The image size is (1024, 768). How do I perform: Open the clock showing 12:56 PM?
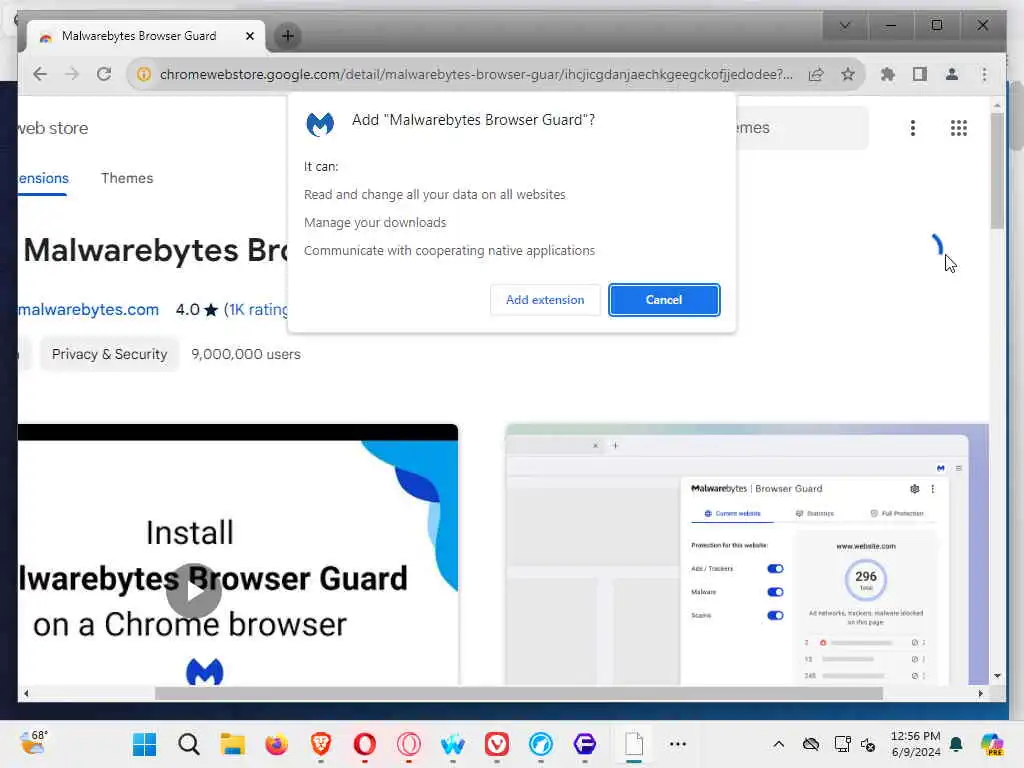click(916, 744)
